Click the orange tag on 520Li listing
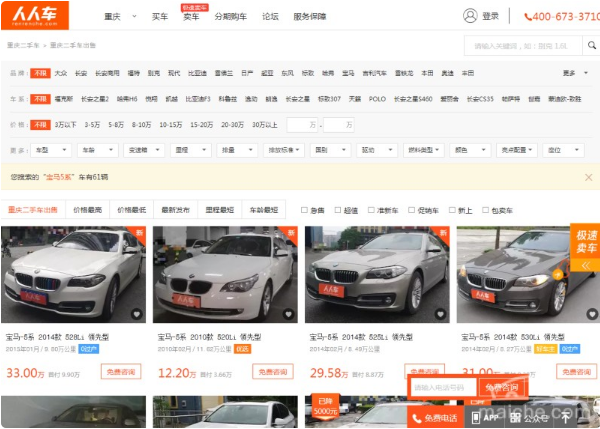This screenshot has height=429, width=600. point(243,349)
